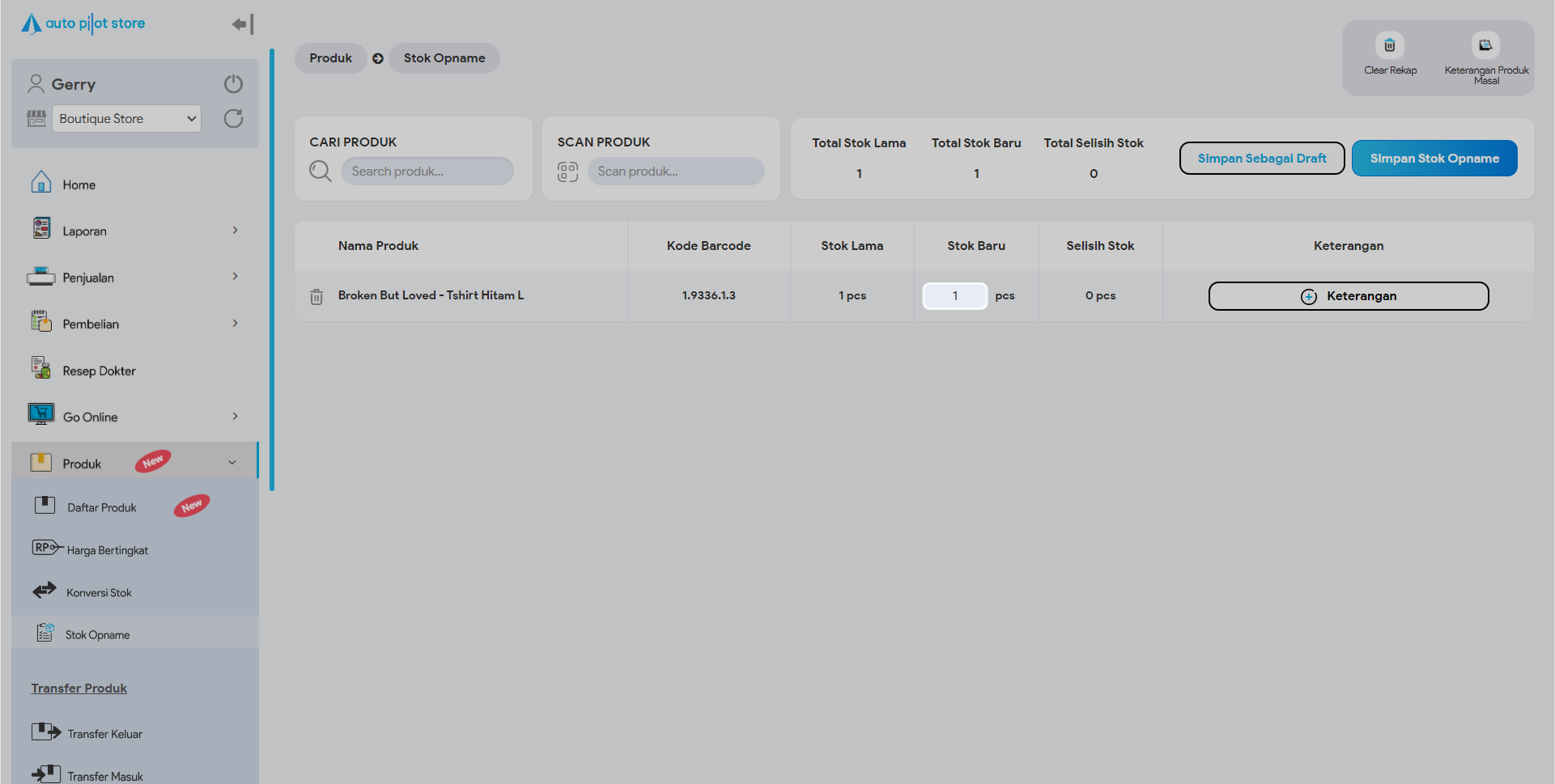Click the Clear Rekap trash icon
Image resolution: width=1555 pixels, height=784 pixels.
click(1389, 46)
